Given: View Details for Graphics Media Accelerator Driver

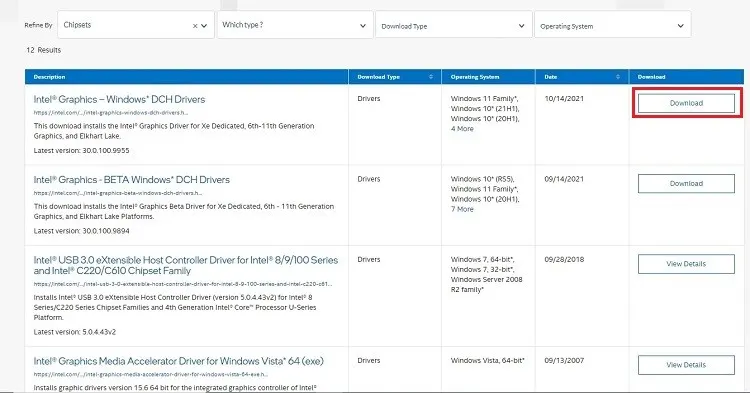Looking at the screenshot, I should tap(686, 365).
